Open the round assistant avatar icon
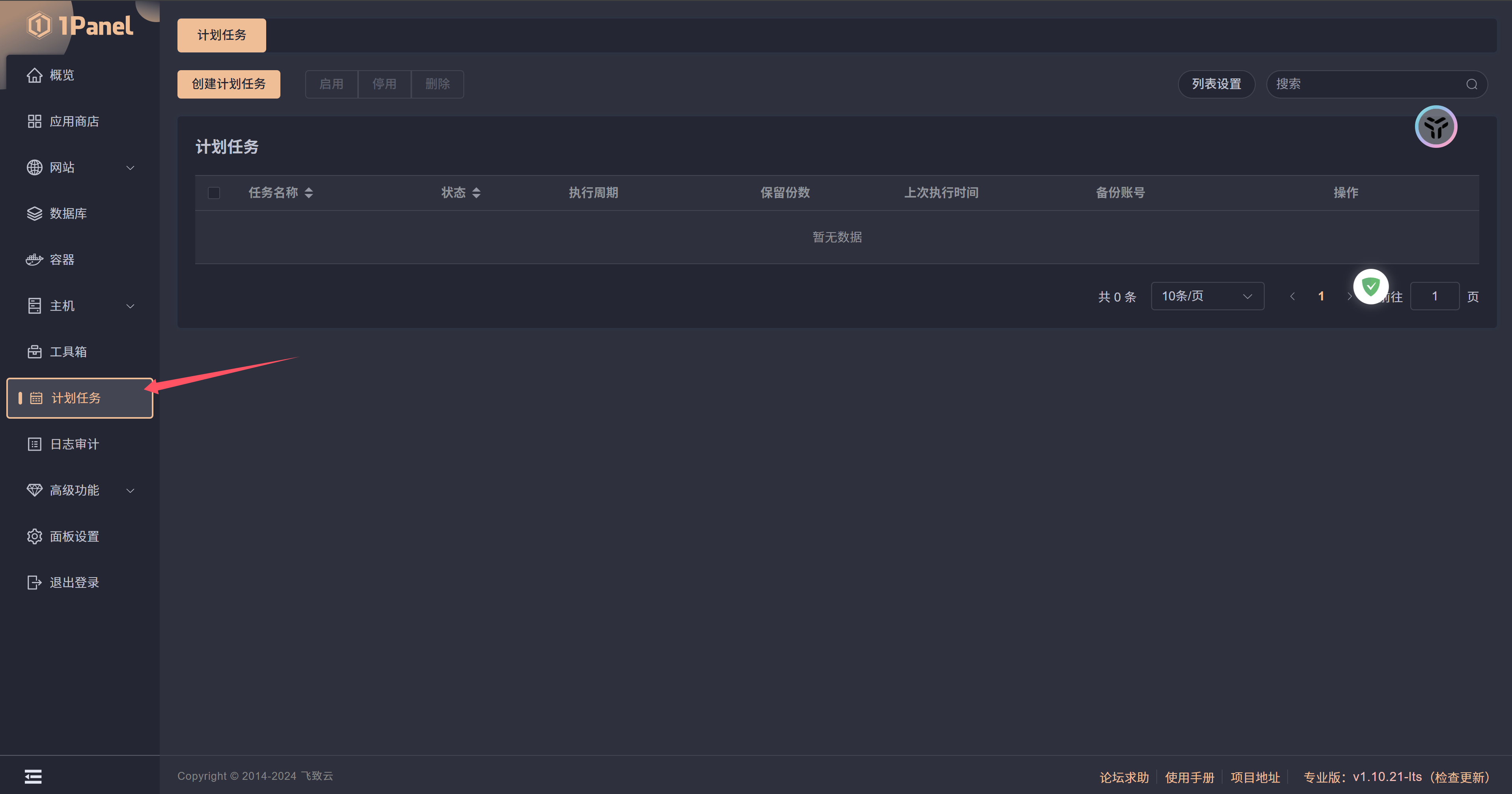 point(1436,127)
